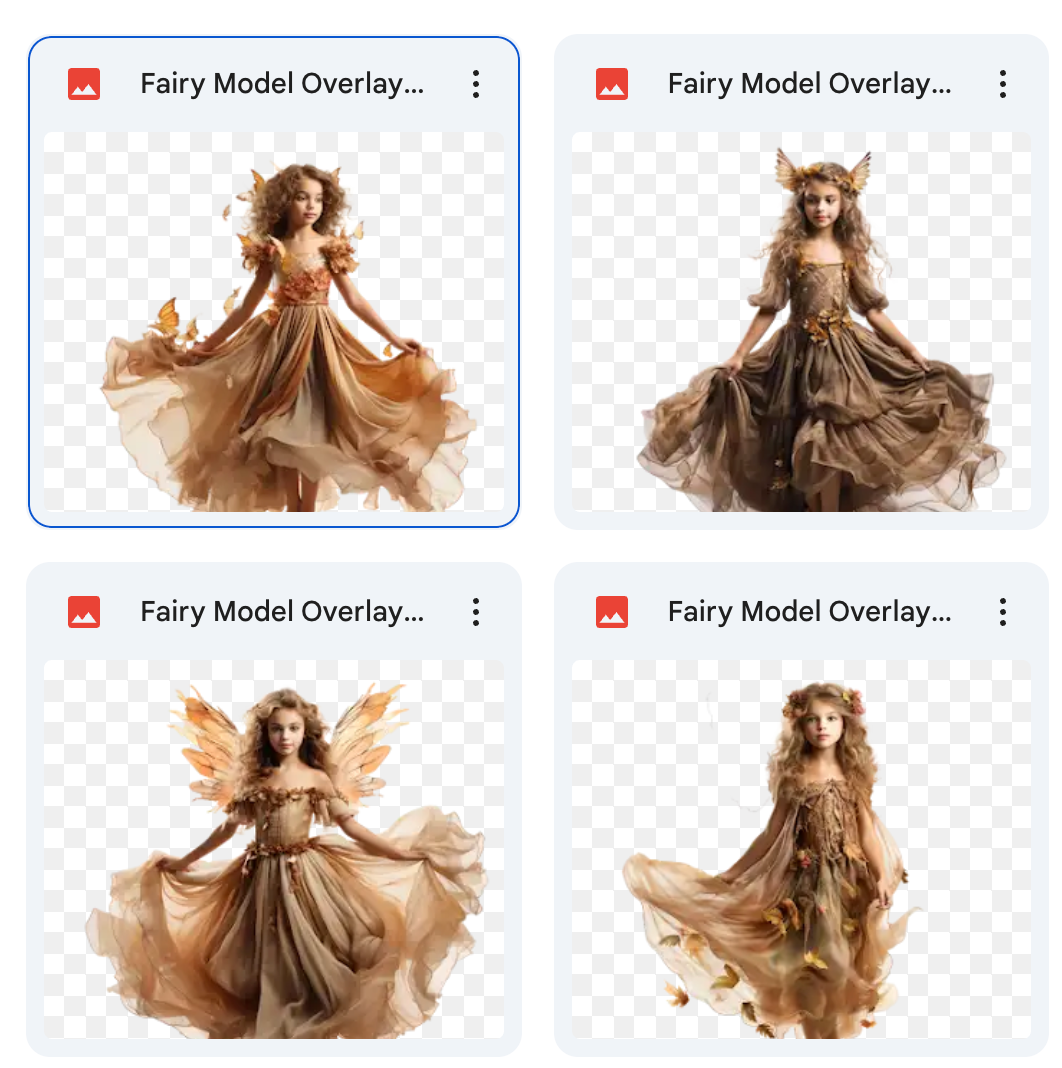Click the scattered leaves on the flower-wreath fairy's dress
Screen dimensions: 1062x1068
[x=790, y=915]
